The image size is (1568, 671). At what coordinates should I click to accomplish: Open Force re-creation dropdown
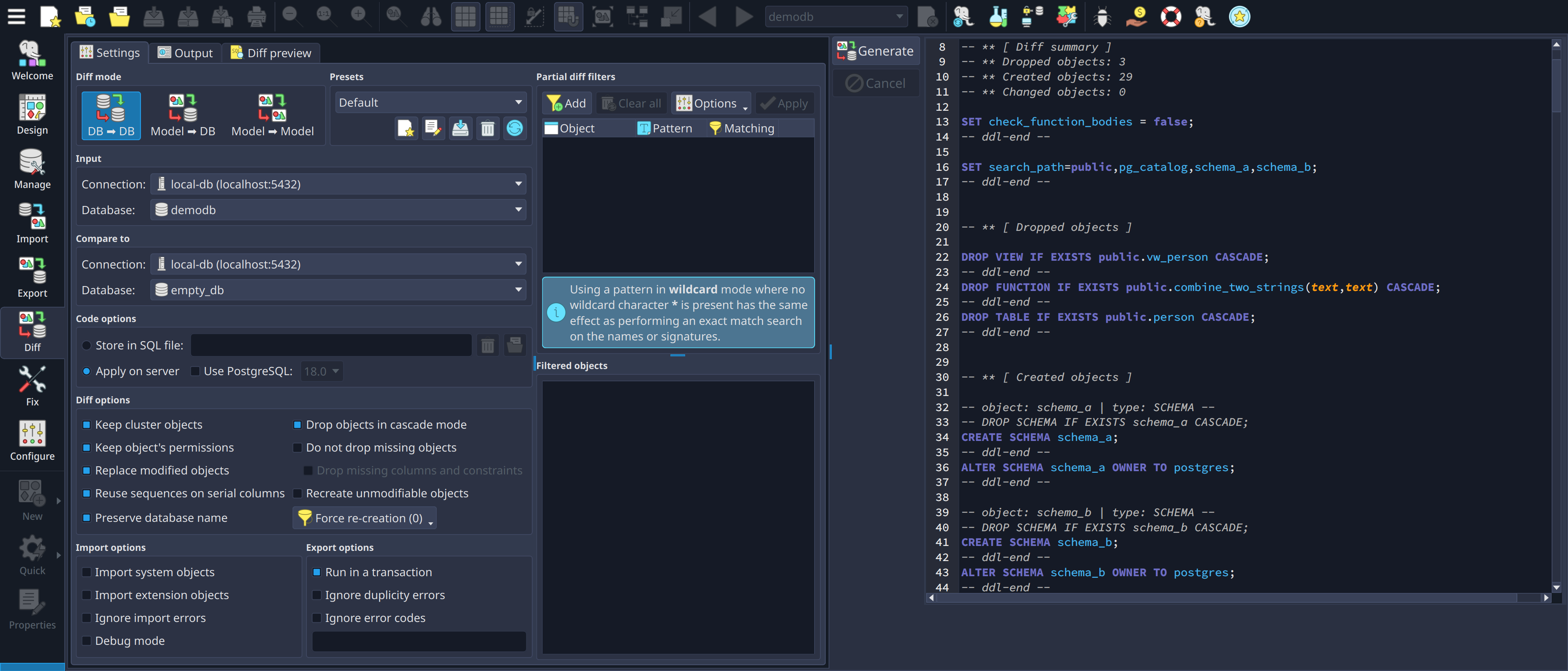[x=364, y=518]
